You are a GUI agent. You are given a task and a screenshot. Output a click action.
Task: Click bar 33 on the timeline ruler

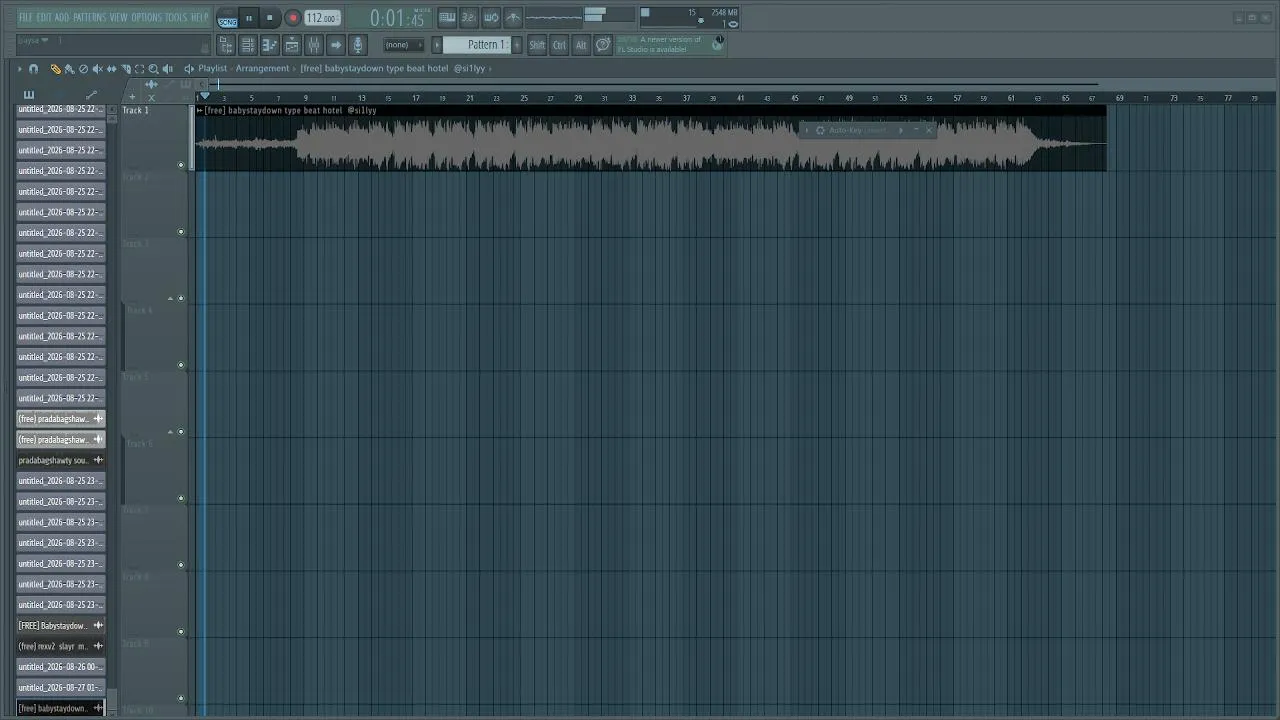point(632,98)
